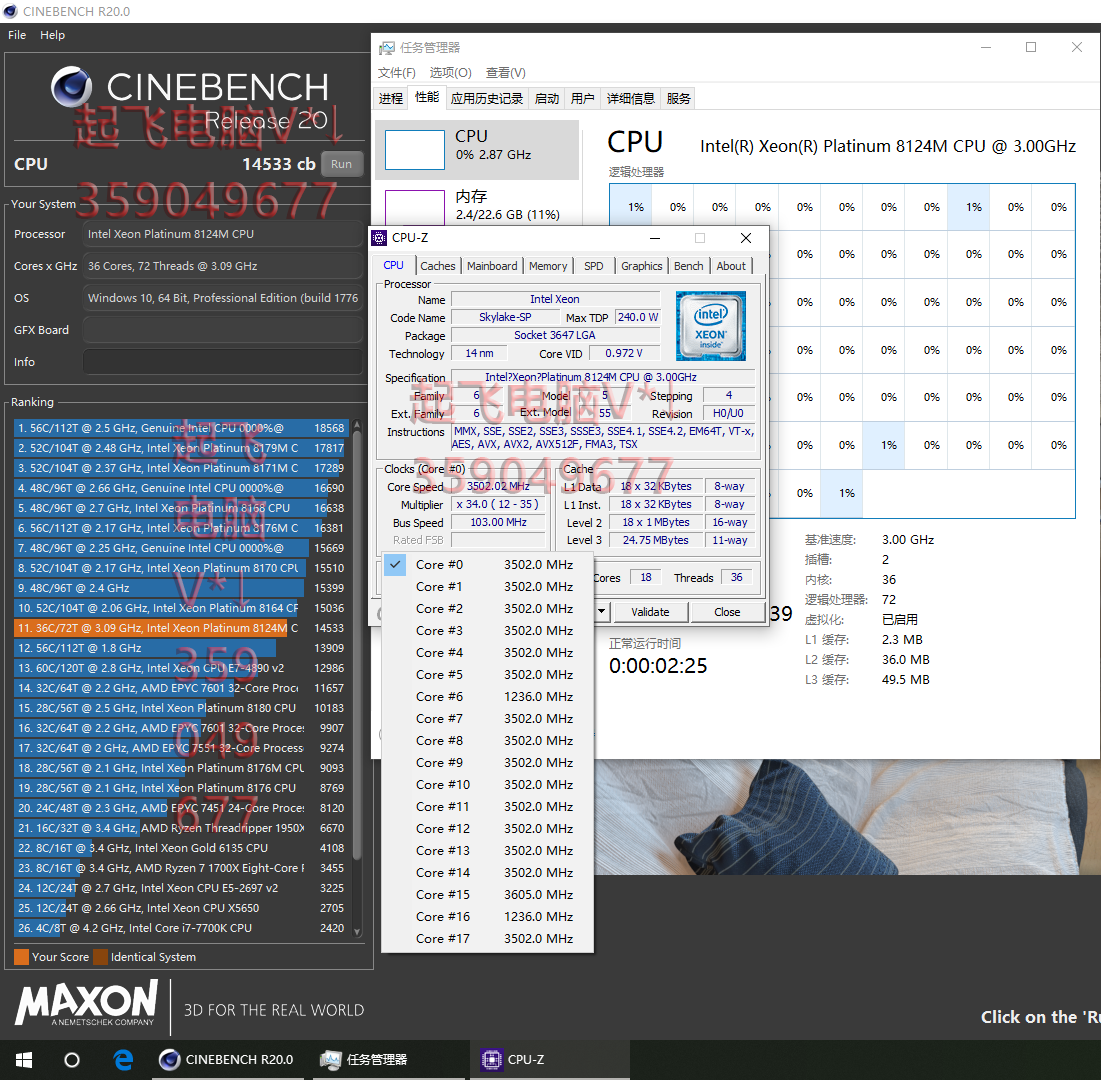Open SPD tab in CPU-Z
The width and height of the screenshot is (1101, 1080).
click(x=593, y=266)
